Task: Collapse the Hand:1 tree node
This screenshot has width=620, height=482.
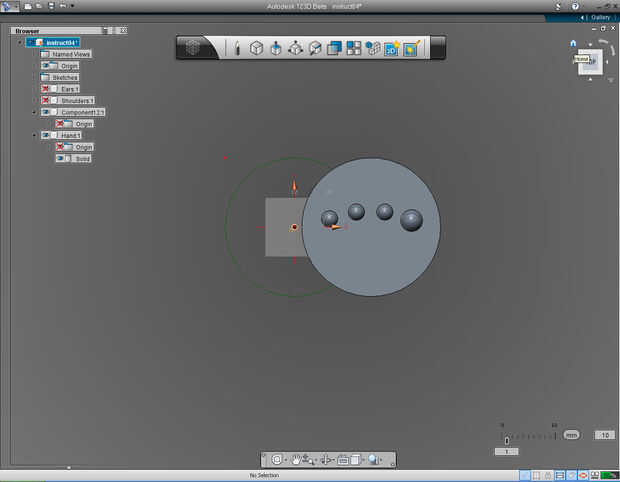Action: click(34, 135)
